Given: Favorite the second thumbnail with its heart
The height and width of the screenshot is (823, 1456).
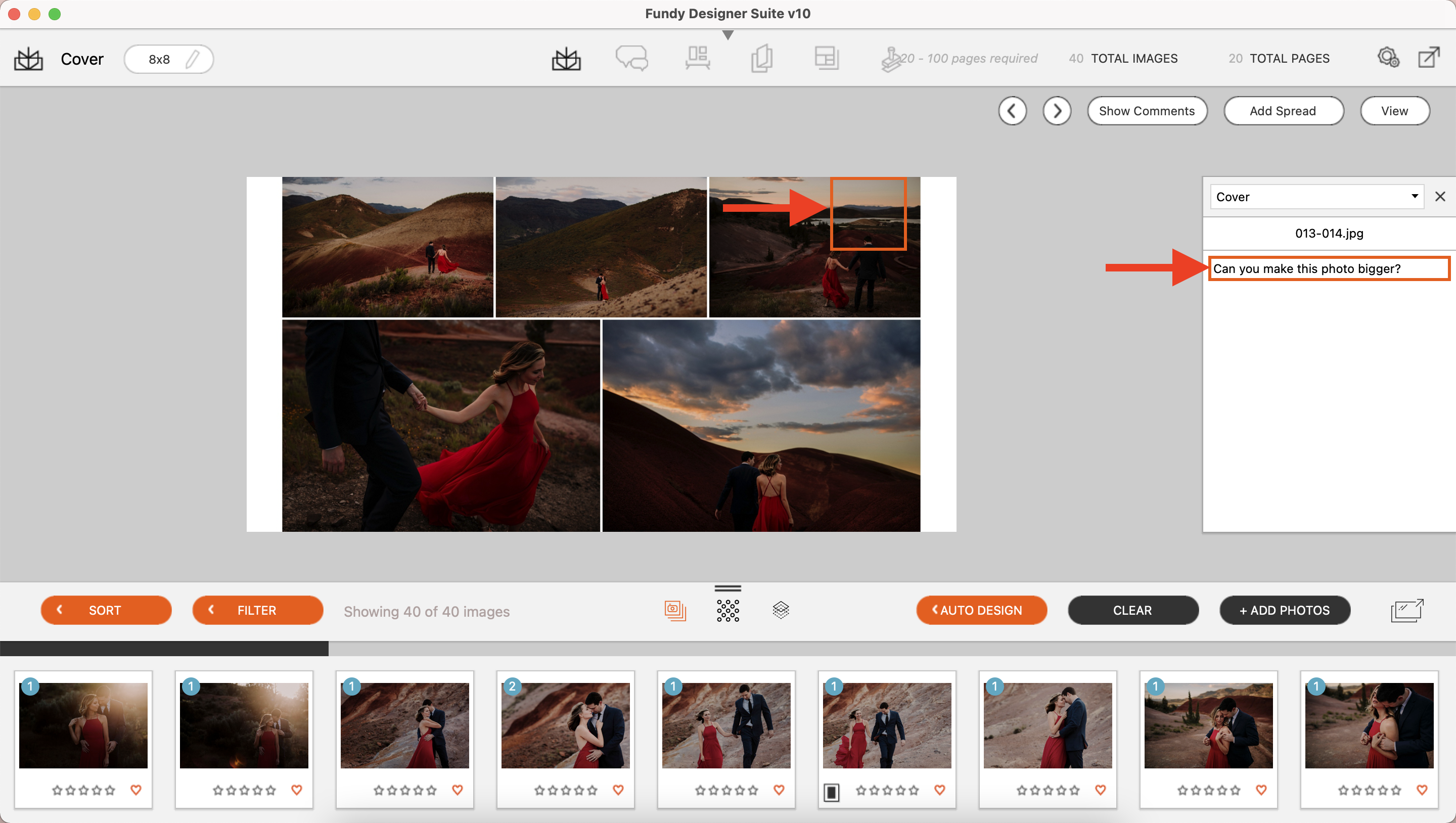Looking at the screenshot, I should click(x=297, y=790).
